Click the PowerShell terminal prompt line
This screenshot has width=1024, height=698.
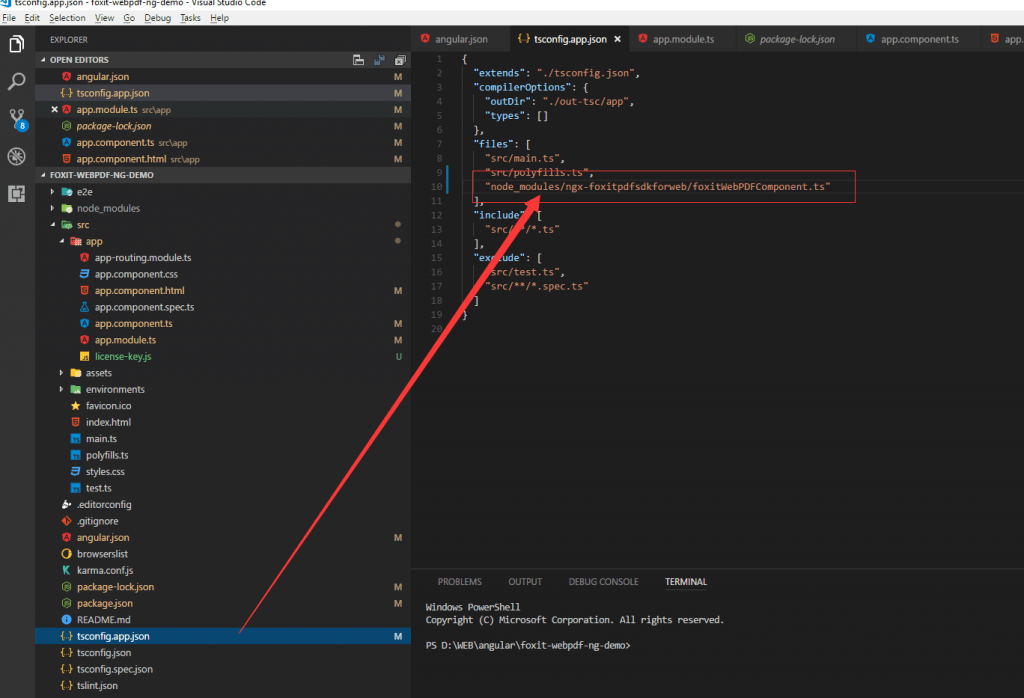click(x=528, y=645)
